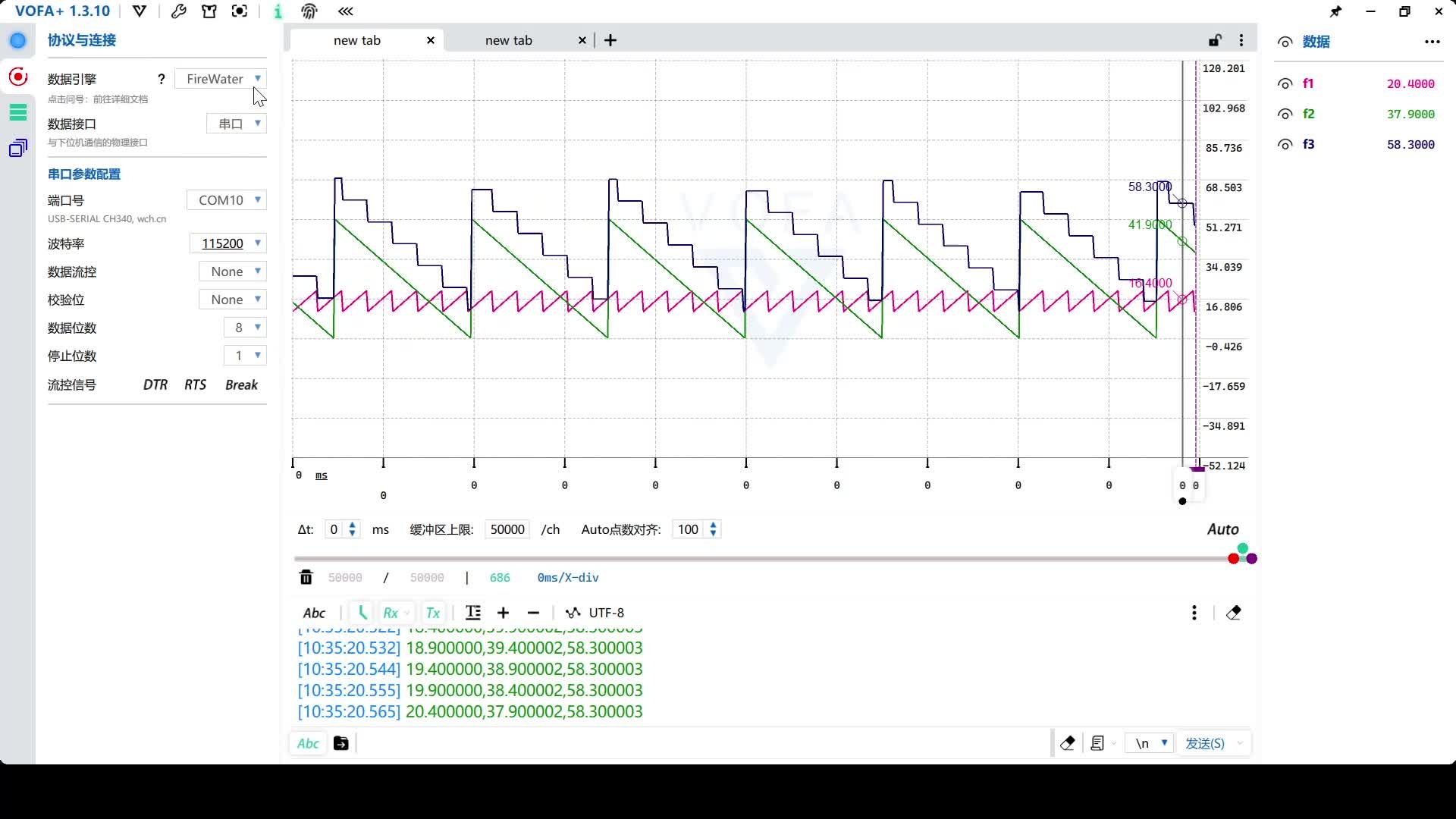The width and height of the screenshot is (1456, 819).
Task: Click the 50000 buffer limit input field
Action: (x=507, y=529)
